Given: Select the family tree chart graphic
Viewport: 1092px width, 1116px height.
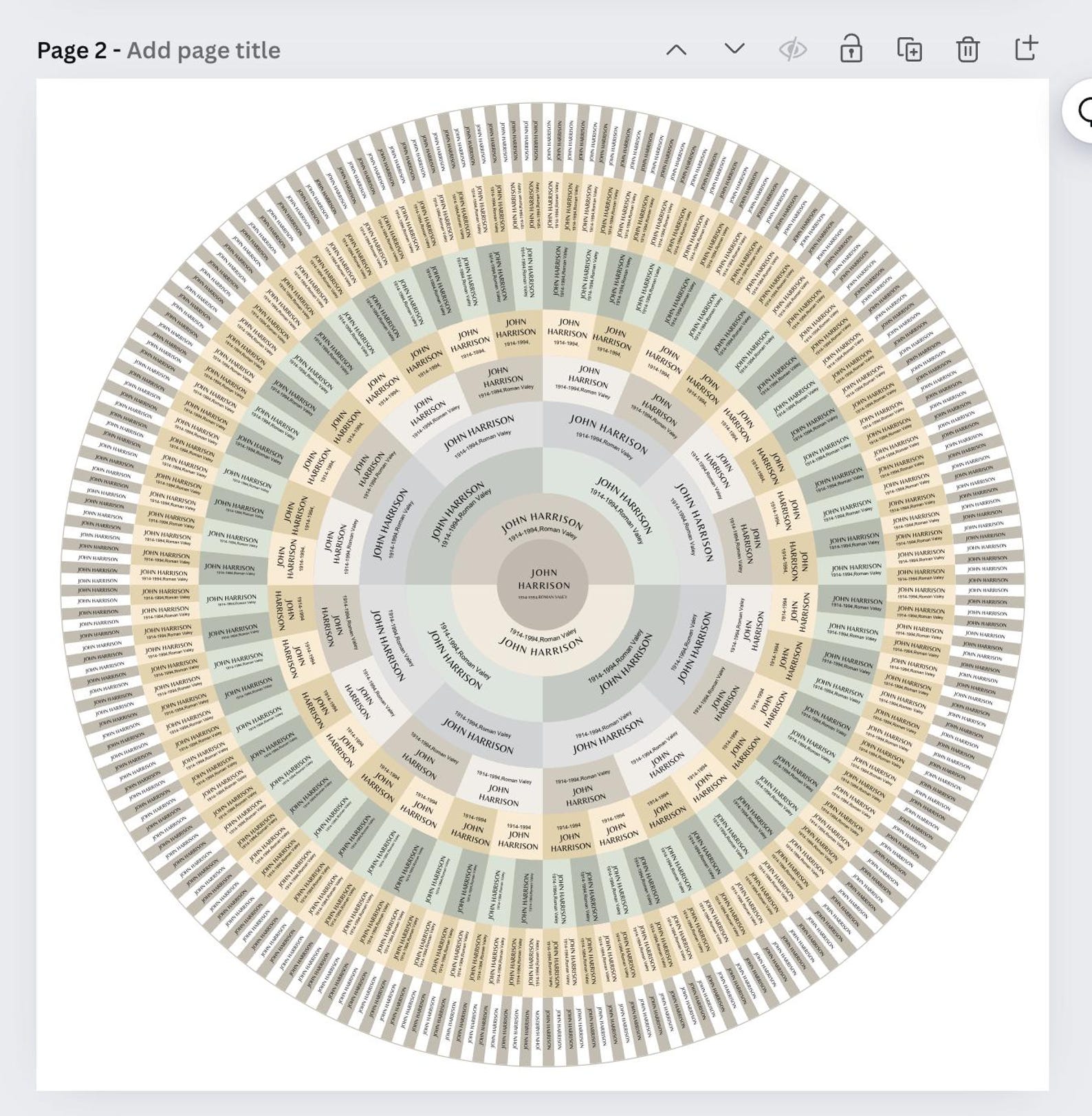Looking at the screenshot, I should pos(543,584).
